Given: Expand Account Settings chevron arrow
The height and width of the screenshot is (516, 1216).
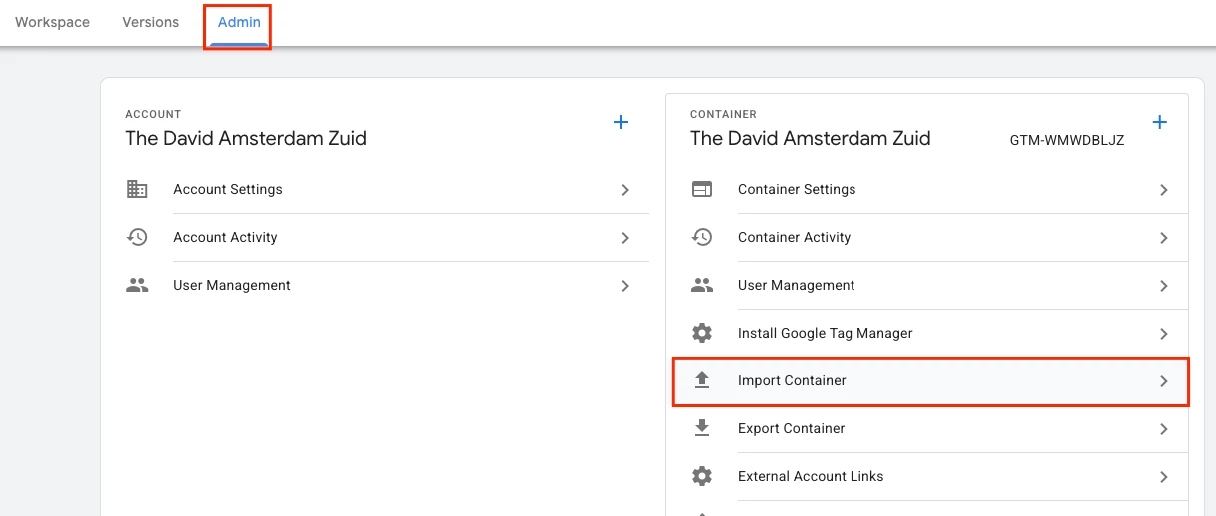Looking at the screenshot, I should coord(625,189).
